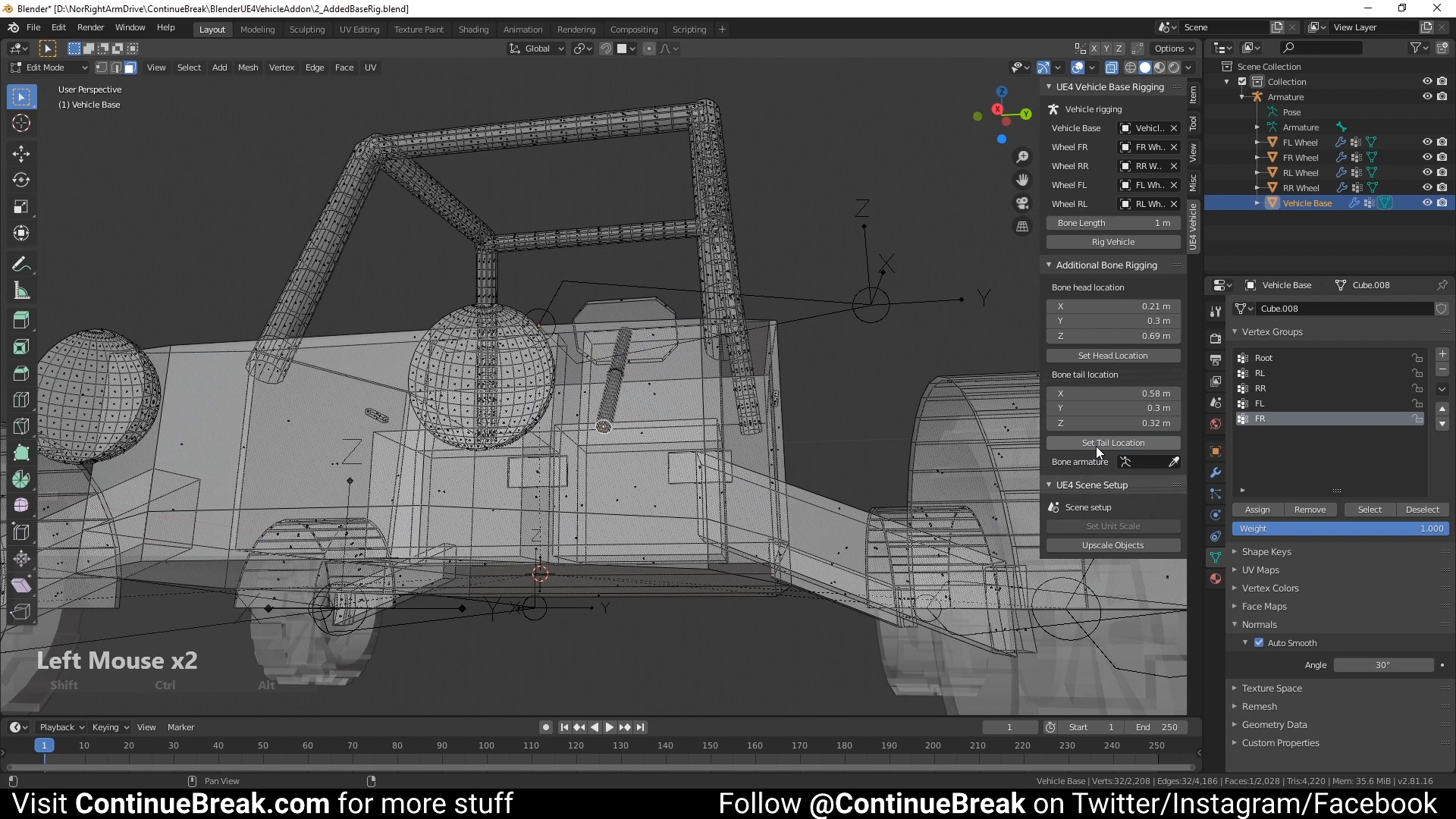Image resolution: width=1456 pixels, height=819 pixels.
Task: Select the Knife tool
Action: tap(21, 426)
